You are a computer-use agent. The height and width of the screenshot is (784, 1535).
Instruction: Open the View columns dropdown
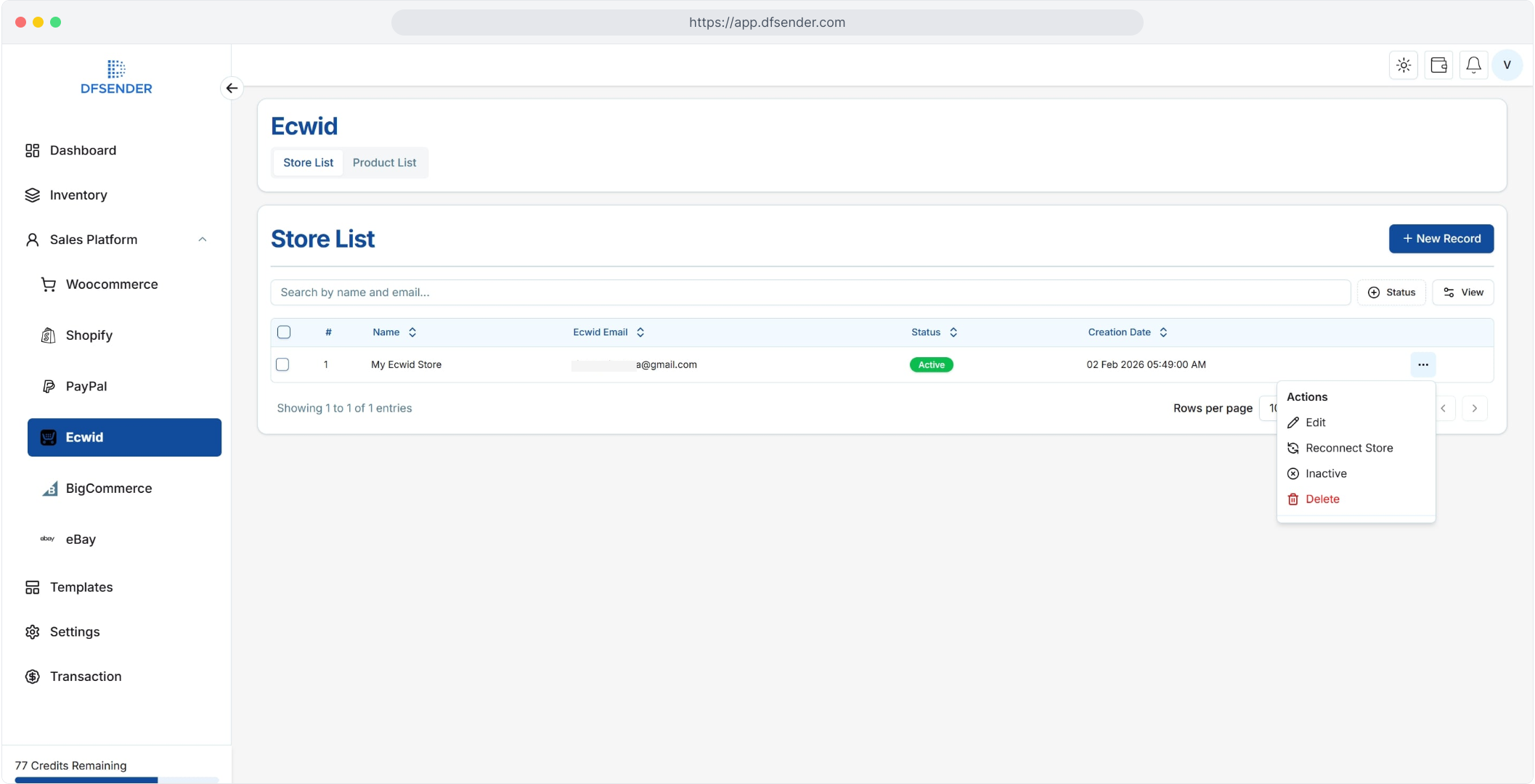click(x=1463, y=293)
